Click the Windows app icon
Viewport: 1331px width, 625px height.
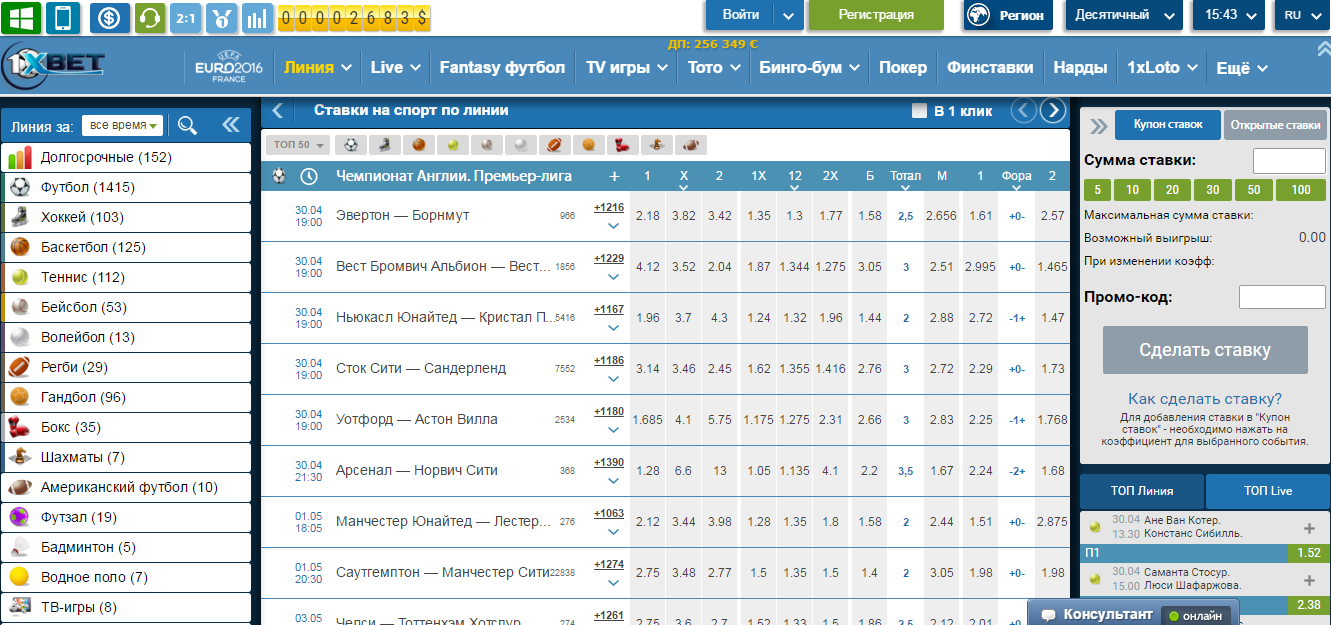pos(21,17)
